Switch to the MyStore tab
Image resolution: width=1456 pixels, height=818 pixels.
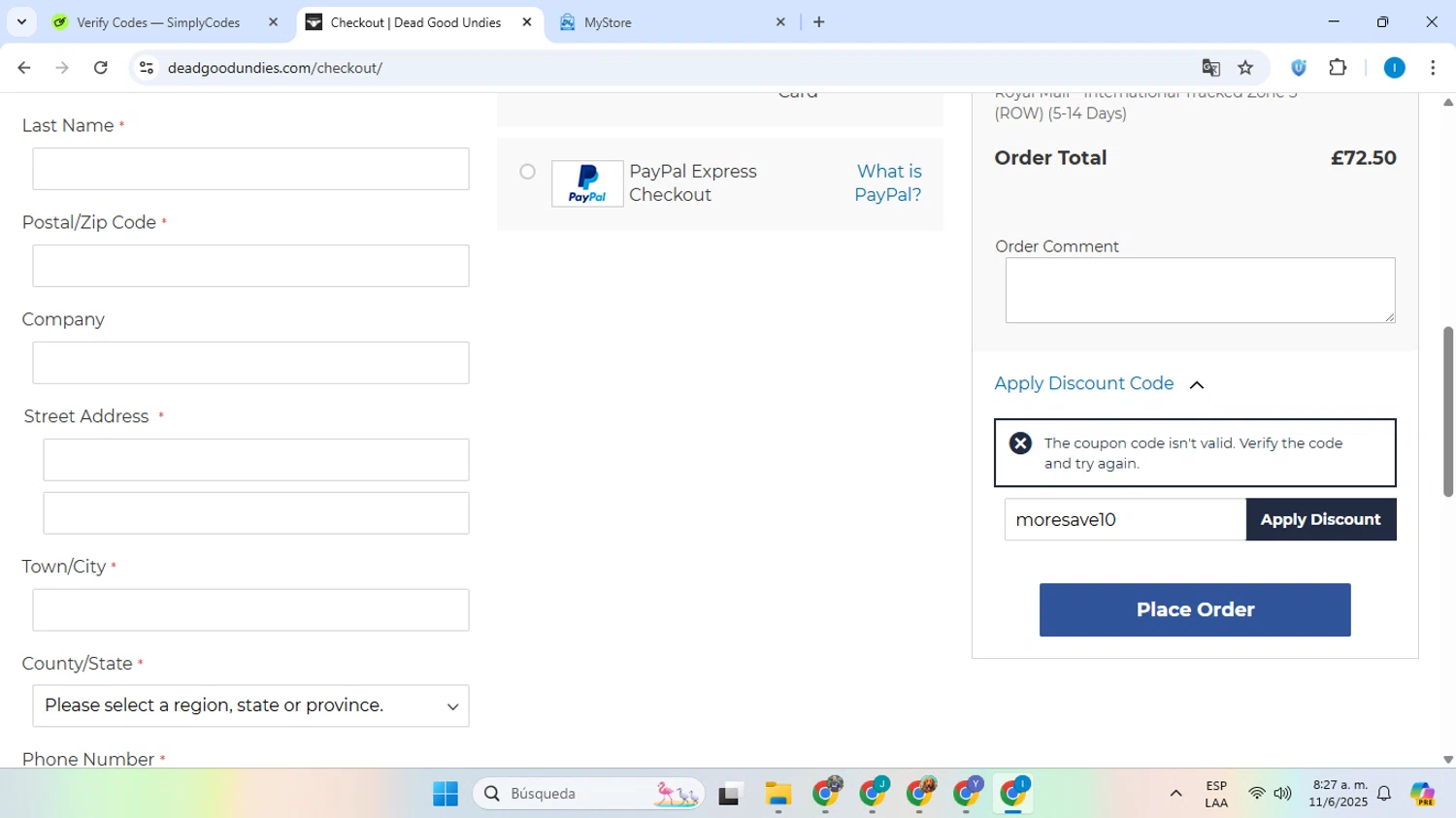pos(608,22)
